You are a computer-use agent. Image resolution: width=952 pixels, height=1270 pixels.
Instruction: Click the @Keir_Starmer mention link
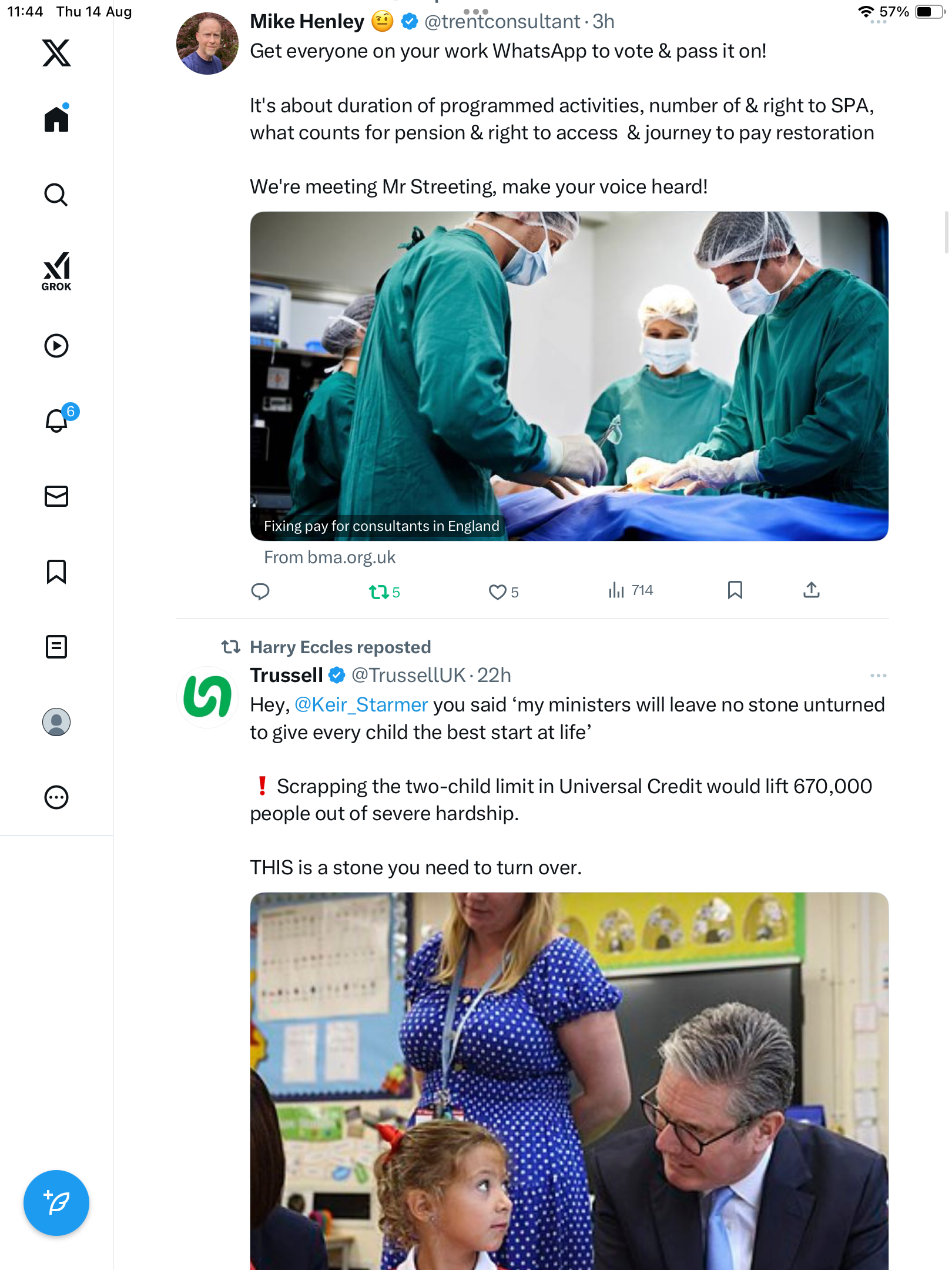[361, 704]
